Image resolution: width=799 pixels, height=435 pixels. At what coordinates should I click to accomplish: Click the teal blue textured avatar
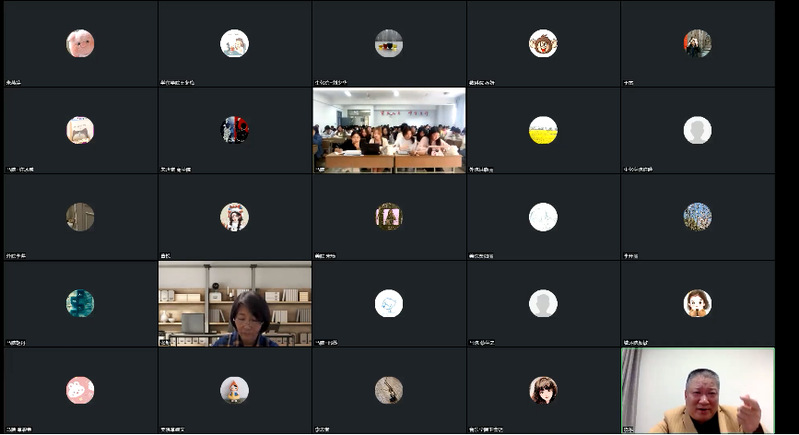click(80, 304)
